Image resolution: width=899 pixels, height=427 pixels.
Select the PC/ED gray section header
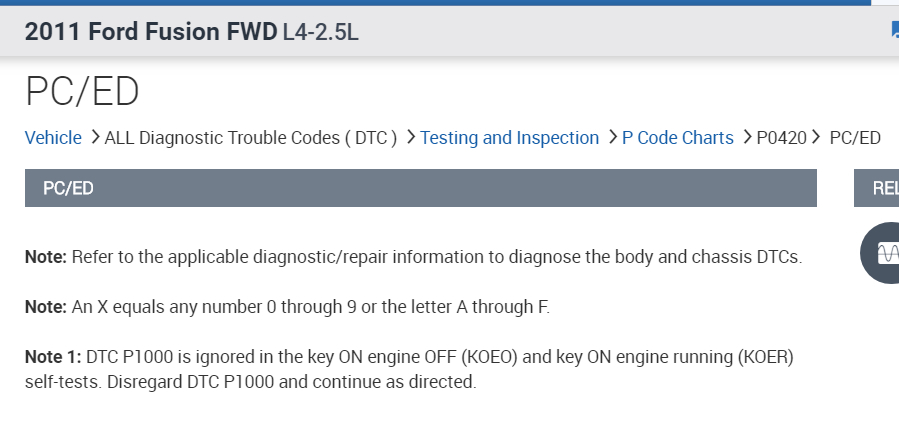pos(420,188)
